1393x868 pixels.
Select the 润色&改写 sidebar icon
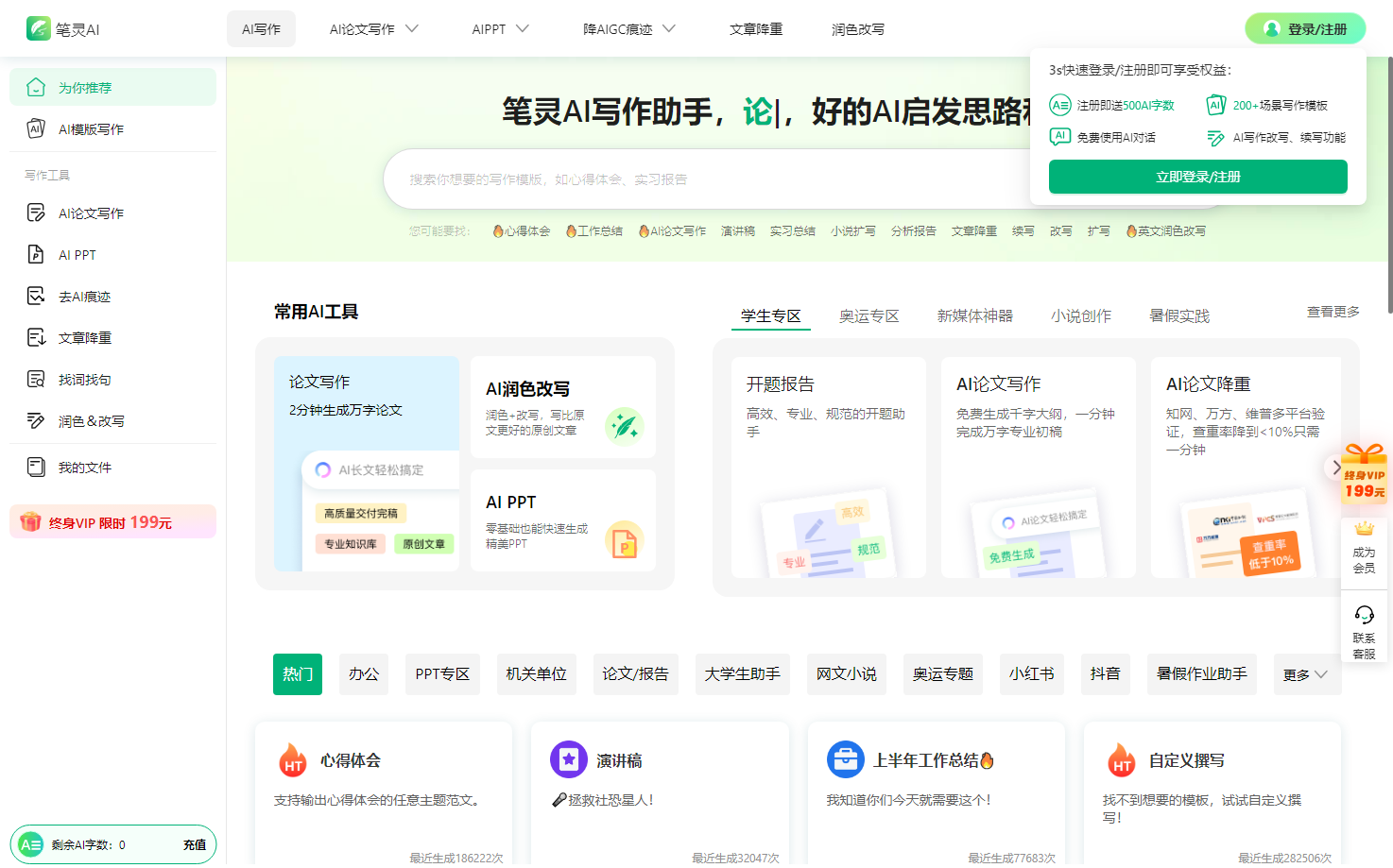pyautogui.click(x=36, y=420)
